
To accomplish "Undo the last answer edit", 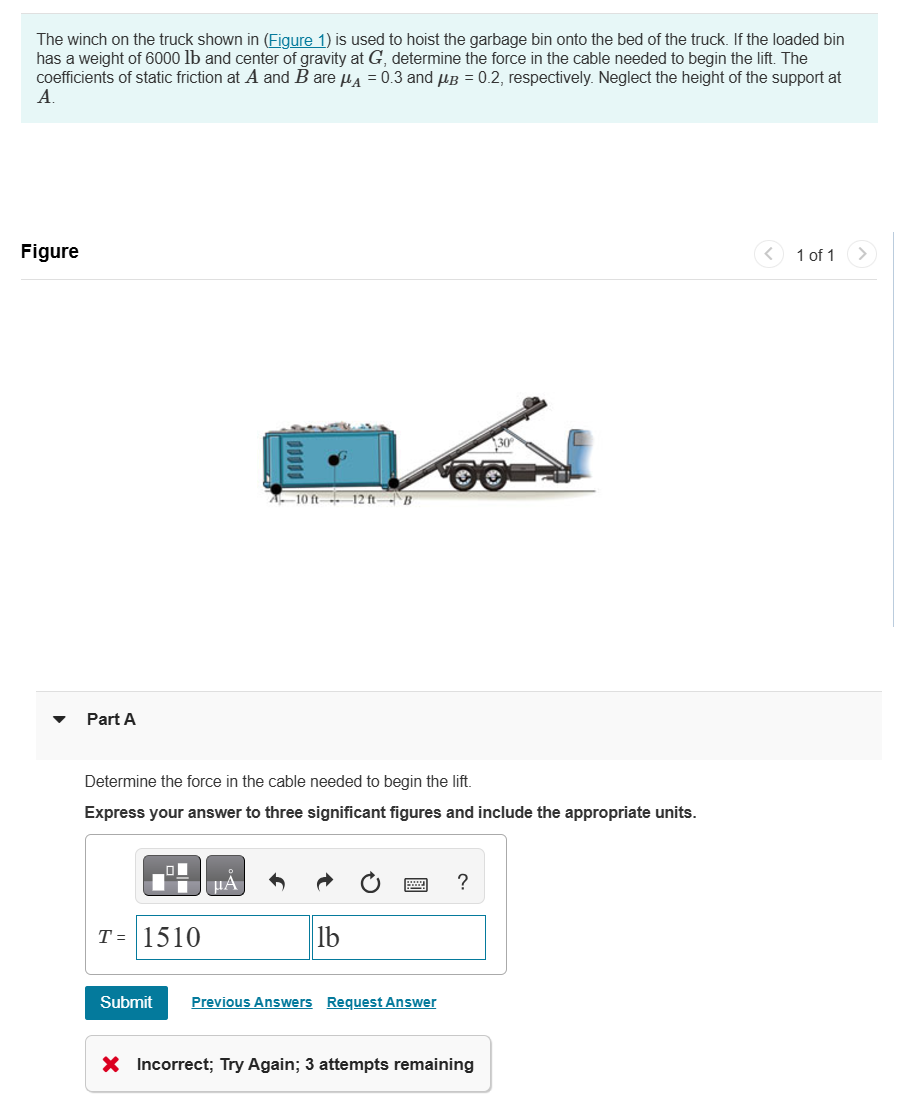I will pos(277,882).
